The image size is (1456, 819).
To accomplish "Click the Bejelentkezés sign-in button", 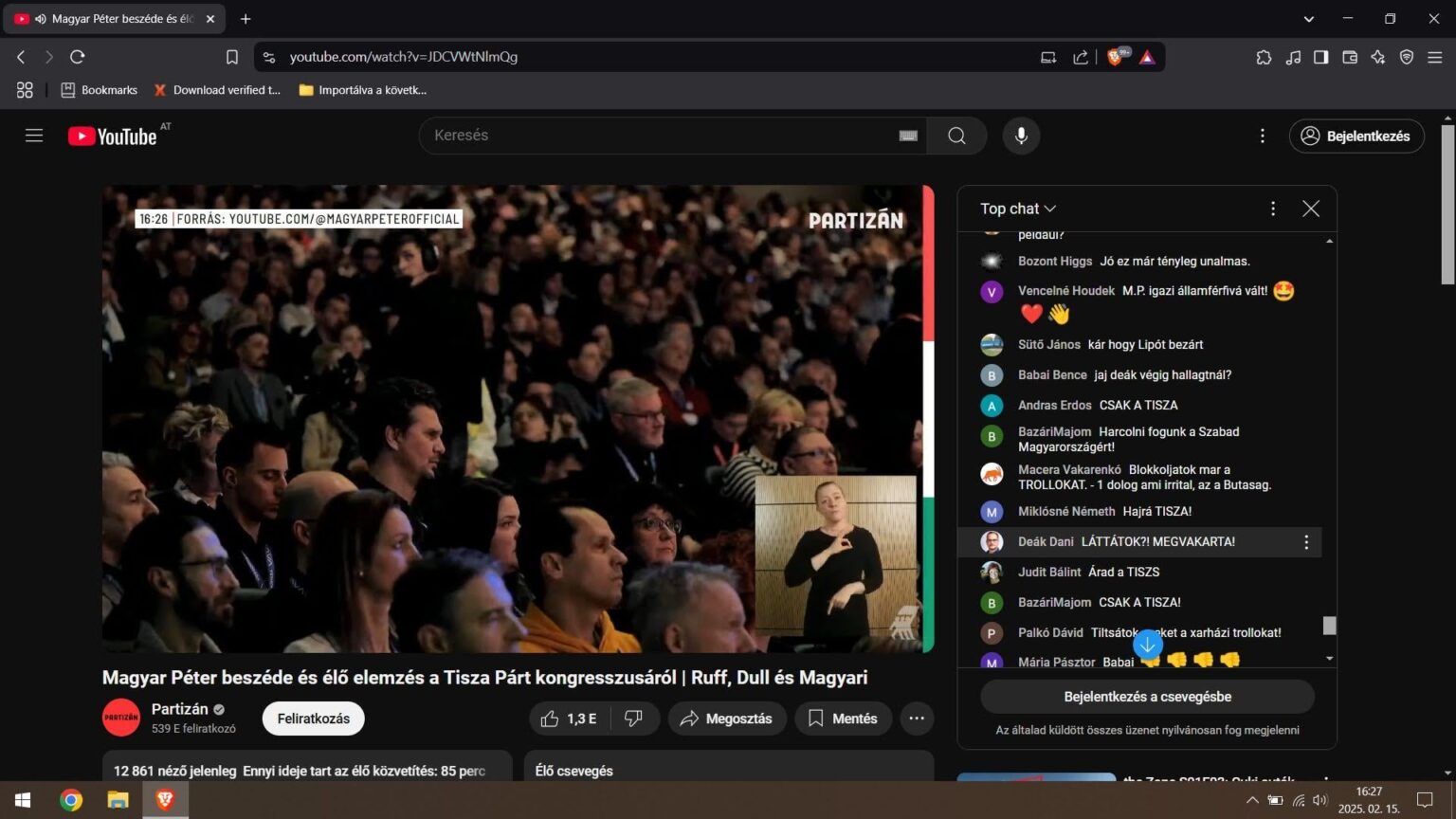I will coord(1356,136).
